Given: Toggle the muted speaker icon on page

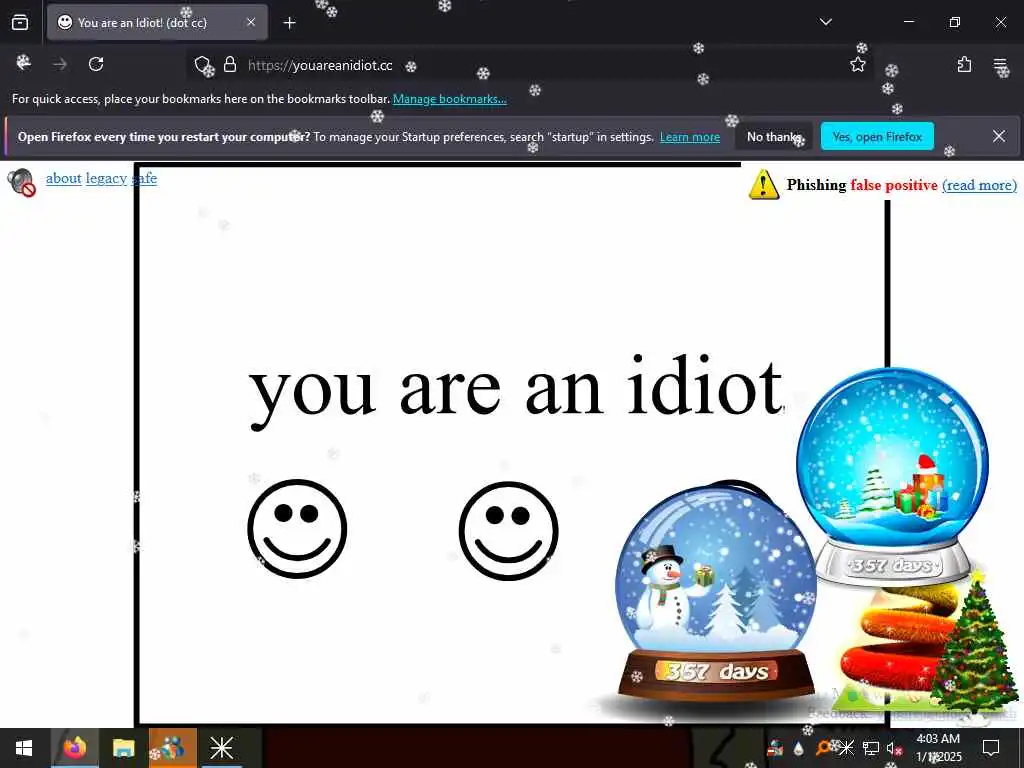Looking at the screenshot, I should click(22, 182).
